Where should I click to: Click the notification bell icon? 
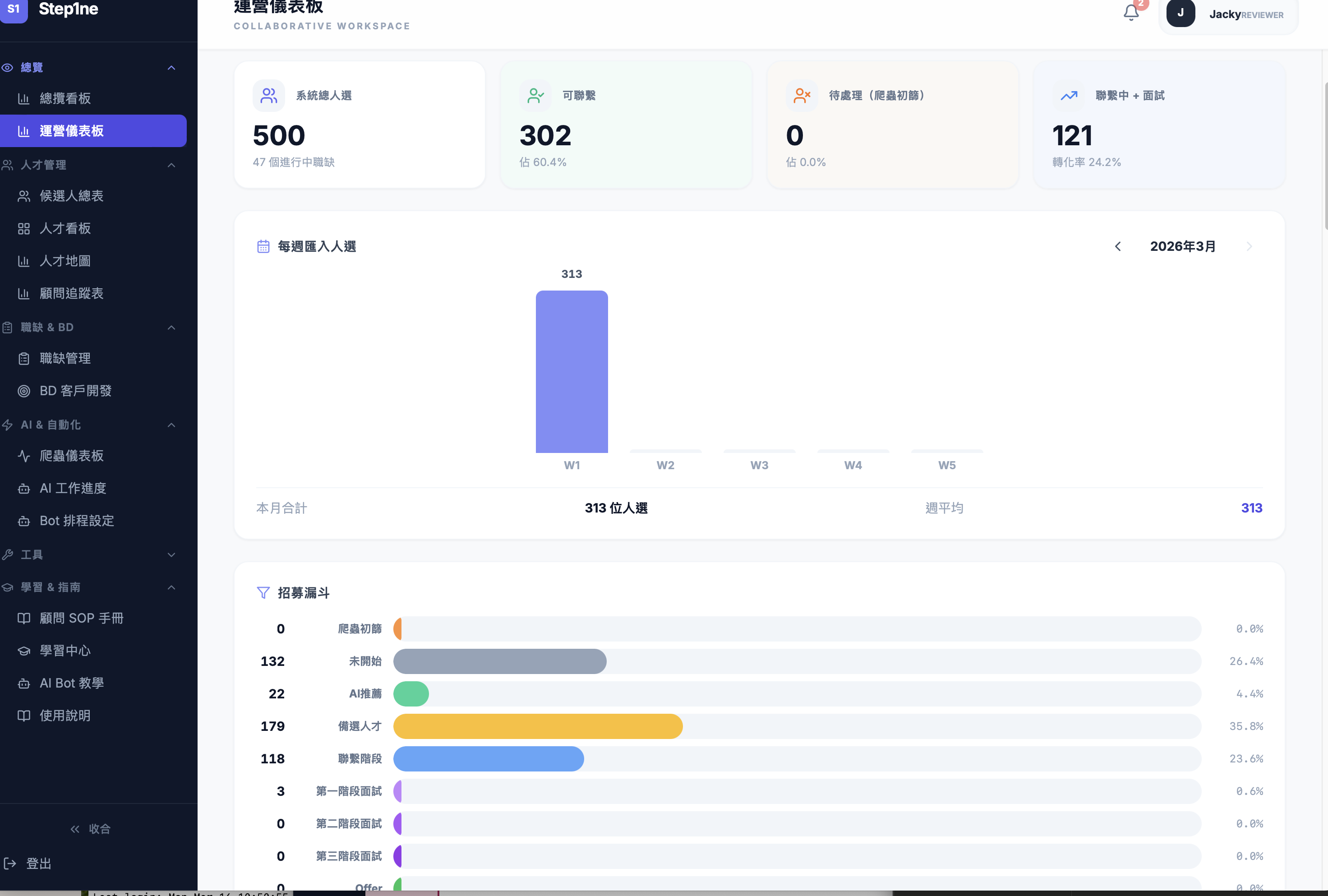pyautogui.click(x=1130, y=12)
